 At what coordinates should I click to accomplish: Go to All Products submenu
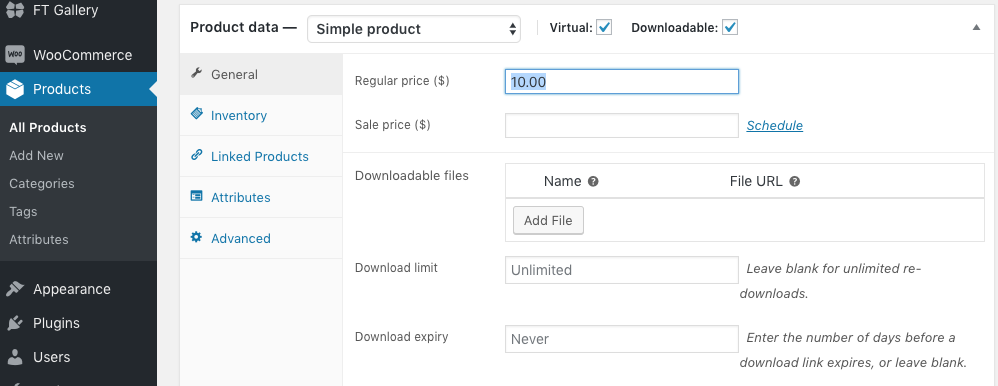click(x=48, y=127)
